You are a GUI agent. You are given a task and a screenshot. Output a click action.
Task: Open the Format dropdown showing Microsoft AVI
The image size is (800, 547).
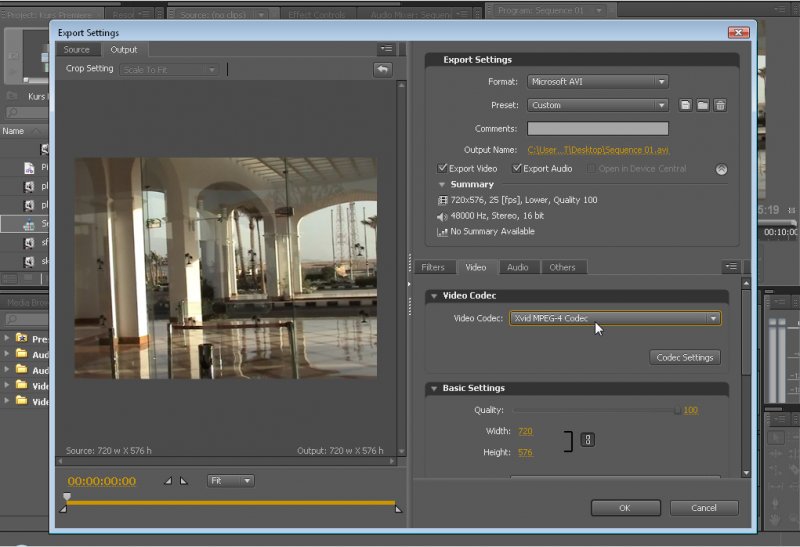coord(597,81)
